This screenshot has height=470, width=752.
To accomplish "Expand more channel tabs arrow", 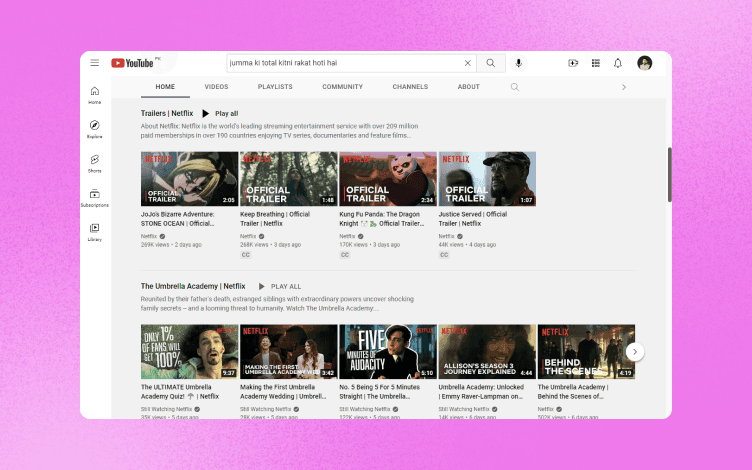I will tap(623, 87).
